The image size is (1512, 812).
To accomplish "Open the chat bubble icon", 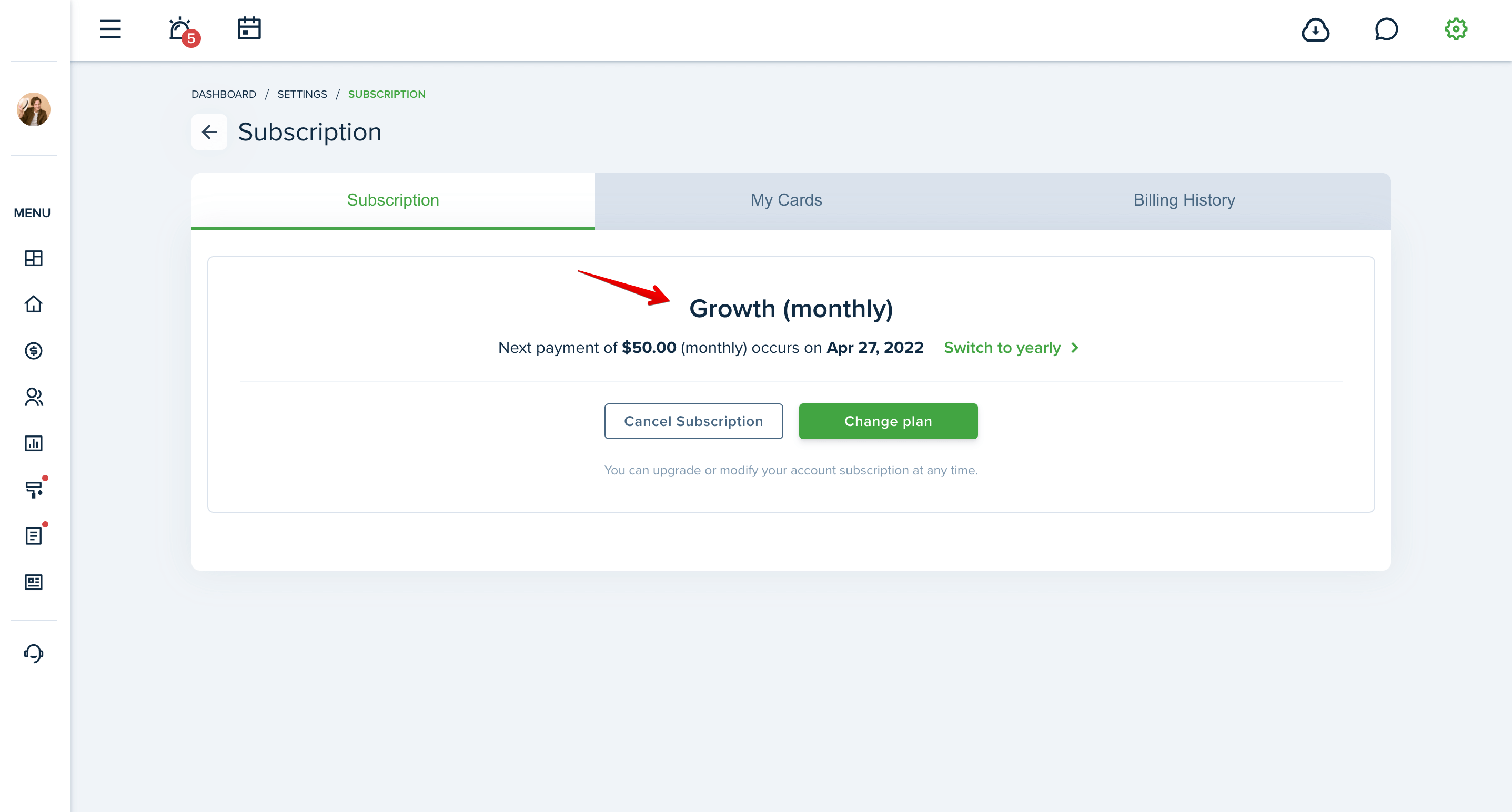I will tap(1386, 29).
